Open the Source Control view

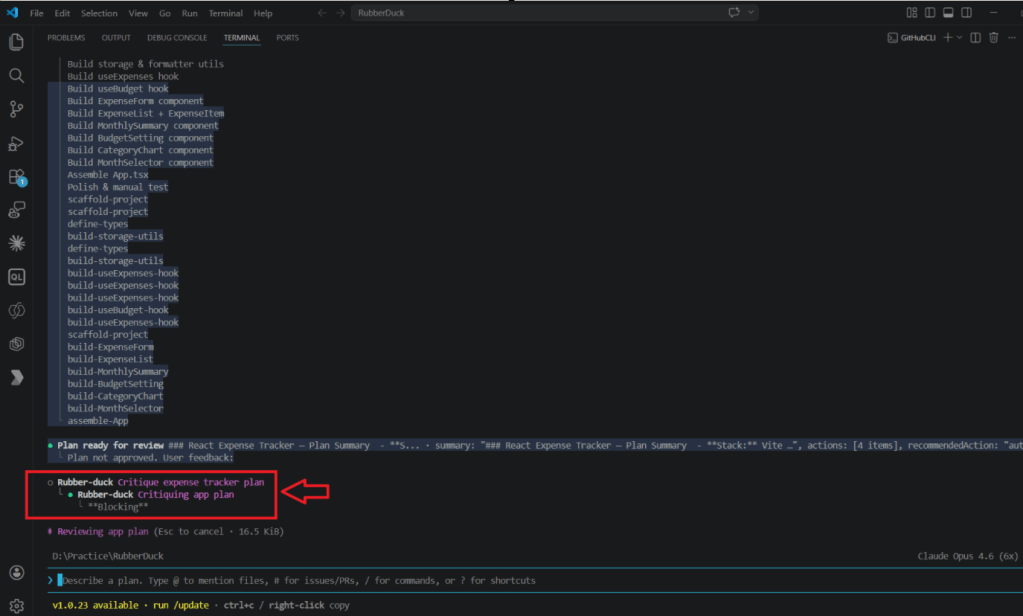16,109
